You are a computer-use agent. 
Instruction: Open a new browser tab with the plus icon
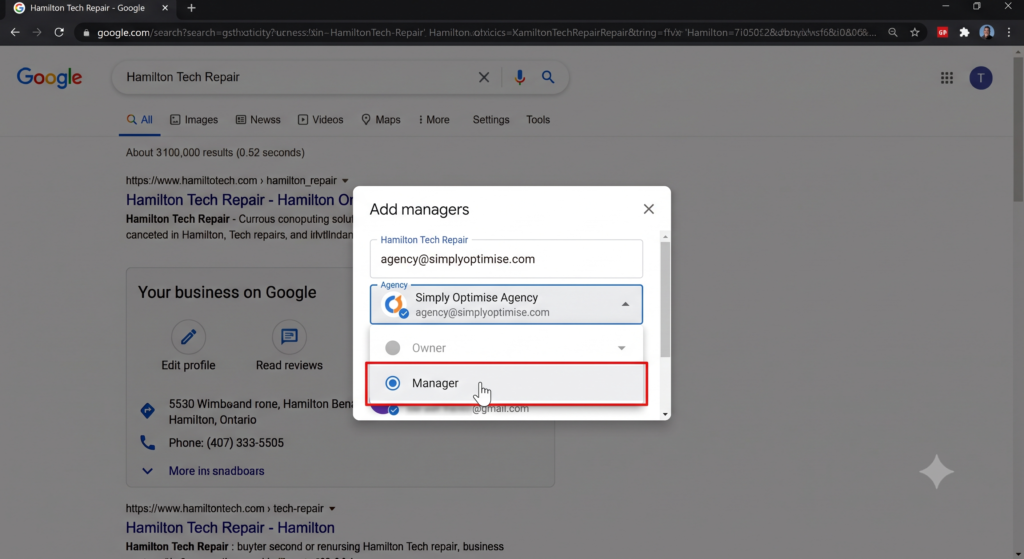[191, 8]
